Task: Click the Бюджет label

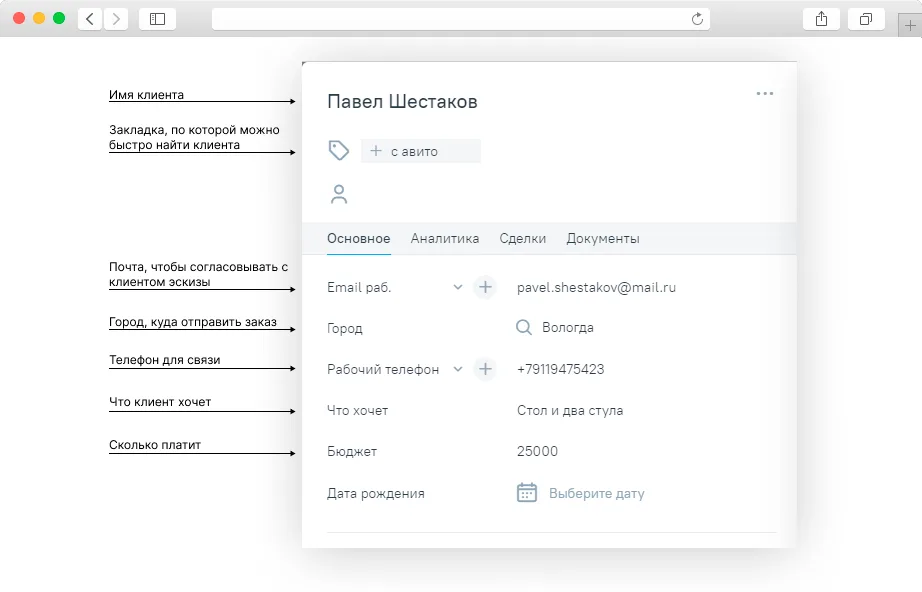Action: 352,451
